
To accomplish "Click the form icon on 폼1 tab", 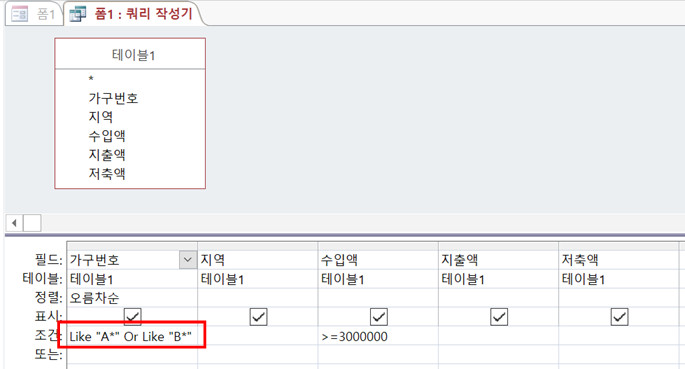I will click(19, 14).
